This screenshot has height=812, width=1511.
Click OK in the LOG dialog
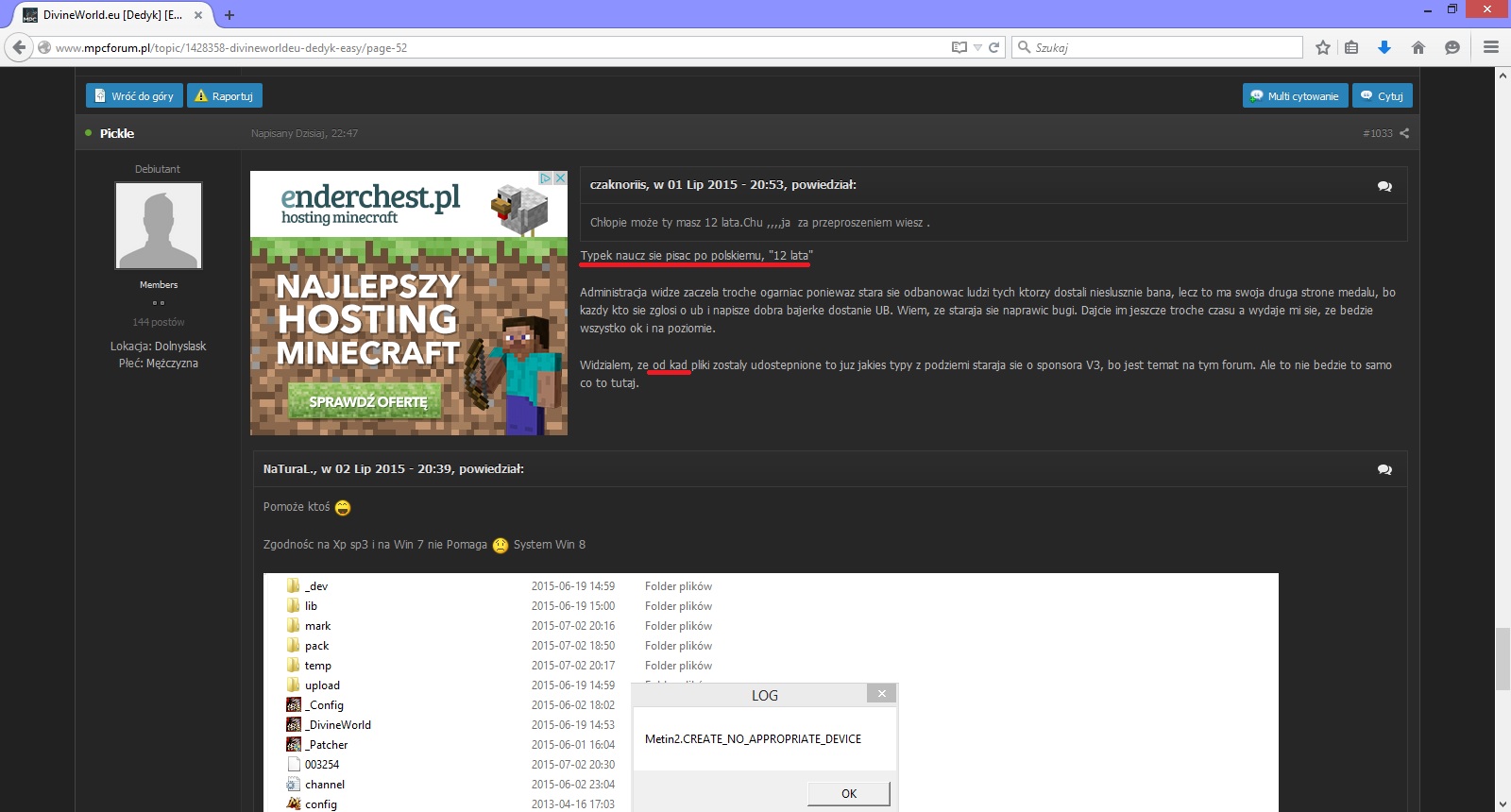tap(848, 793)
